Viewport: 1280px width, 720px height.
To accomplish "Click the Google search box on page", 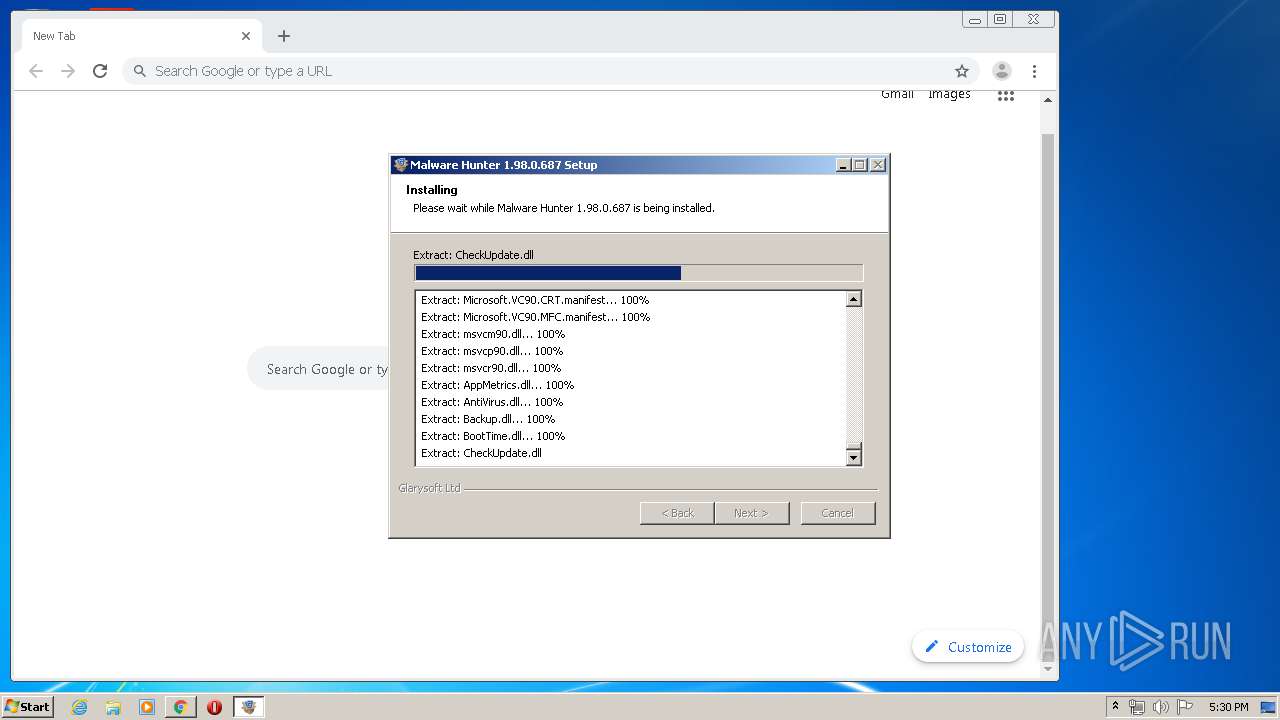I will [x=318, y=369].
